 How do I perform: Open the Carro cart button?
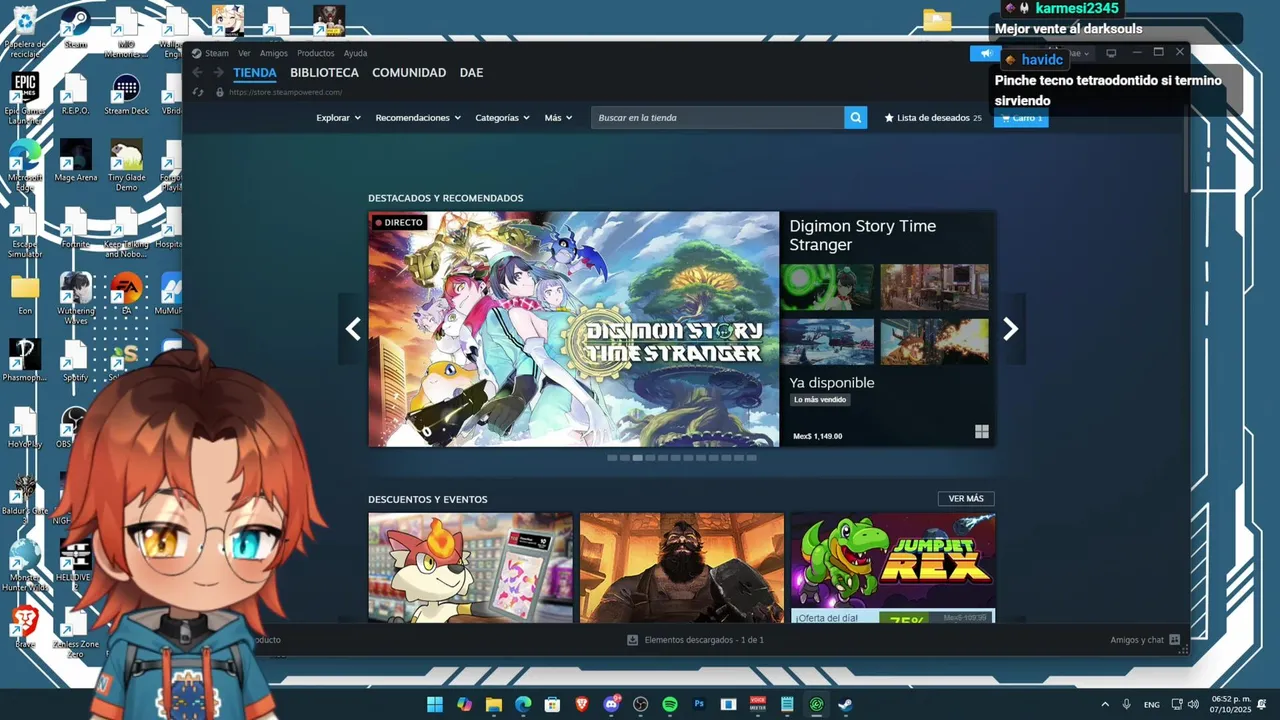(1021, 118)
